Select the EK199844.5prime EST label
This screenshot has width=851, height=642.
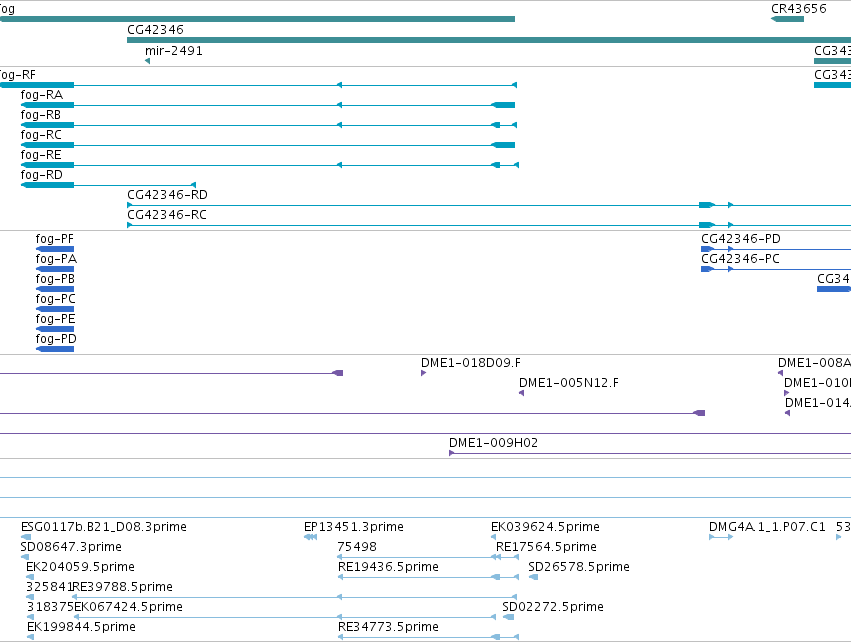point(81,627)
